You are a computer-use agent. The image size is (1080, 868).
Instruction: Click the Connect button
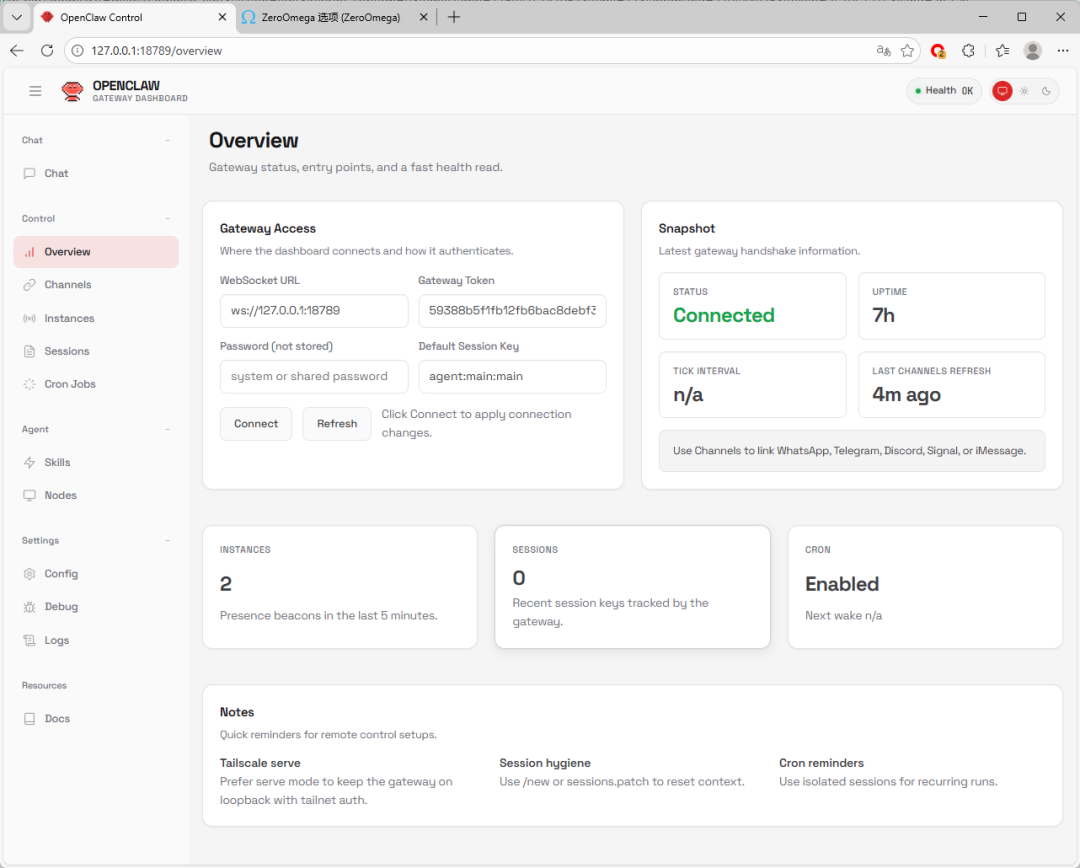(256, 423)
